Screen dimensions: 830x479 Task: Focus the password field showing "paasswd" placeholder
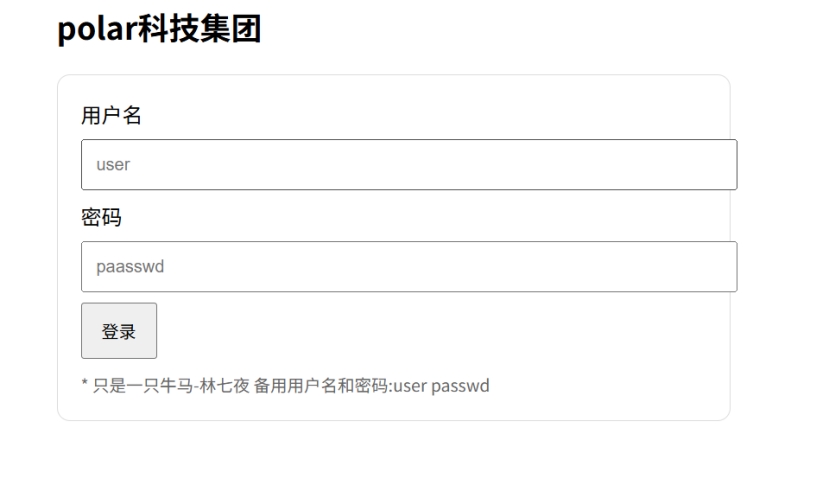(409, 267)
